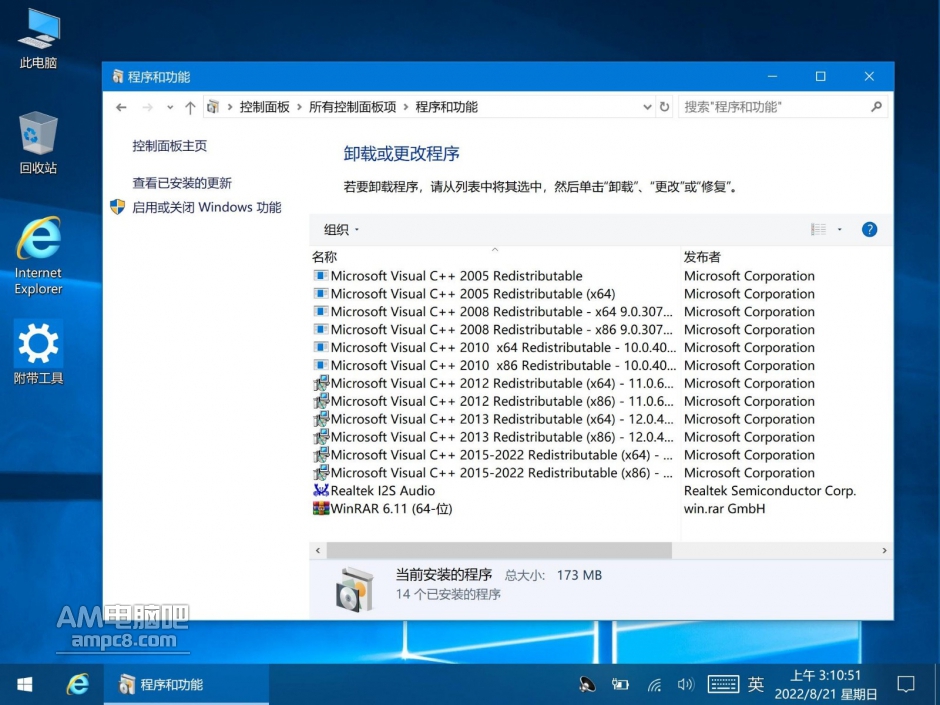
Task: Expand chevron after 所有控制面板项 in breadcrumb
Action: (406, 107)
